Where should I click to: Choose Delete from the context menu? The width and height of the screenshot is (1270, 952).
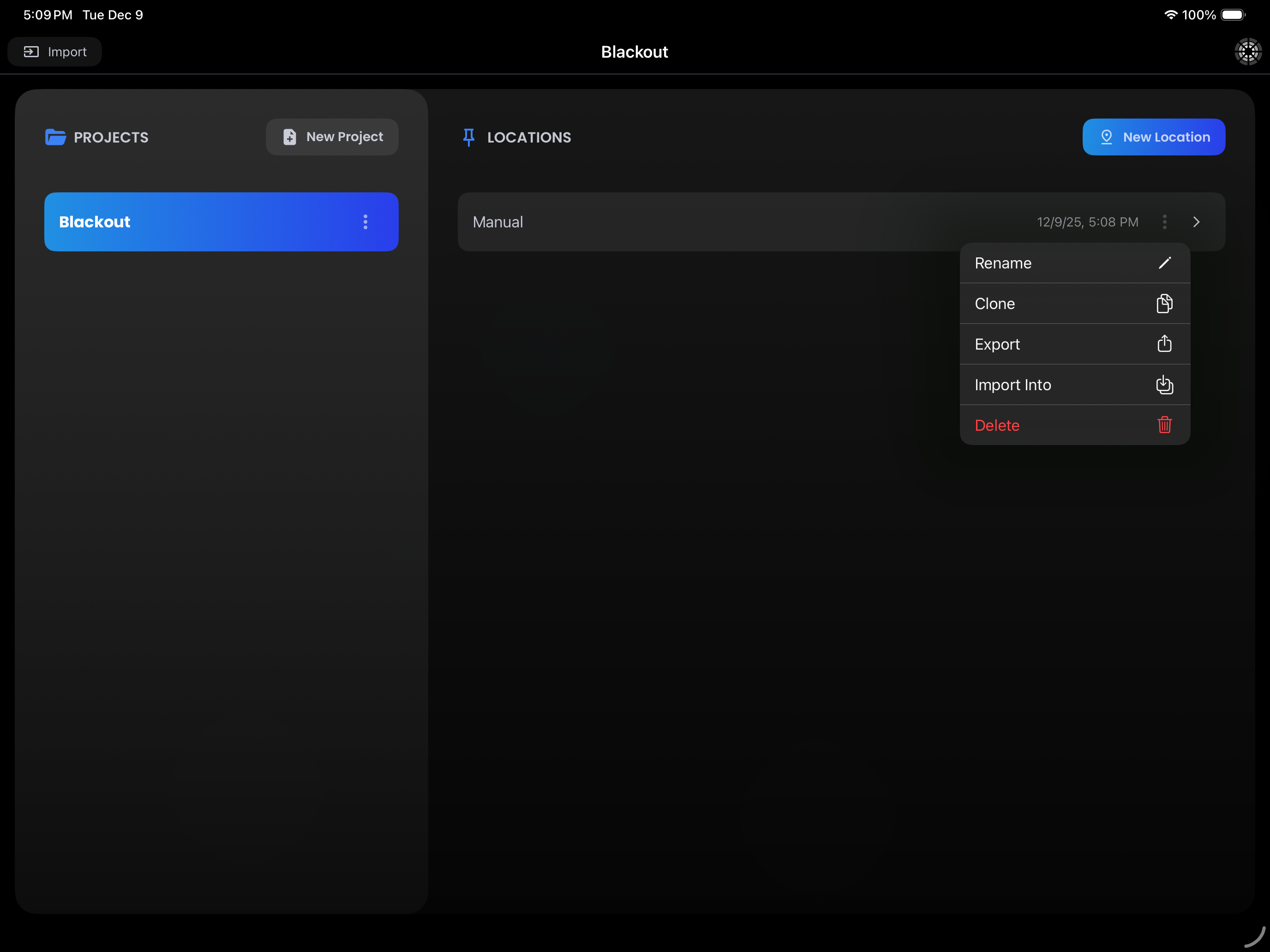click(997, 425)
